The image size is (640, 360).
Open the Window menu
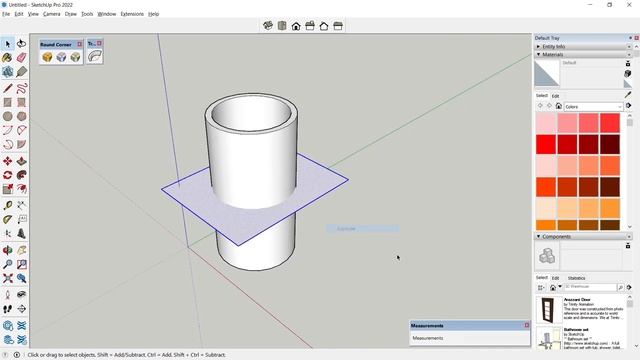coord(107,14)
